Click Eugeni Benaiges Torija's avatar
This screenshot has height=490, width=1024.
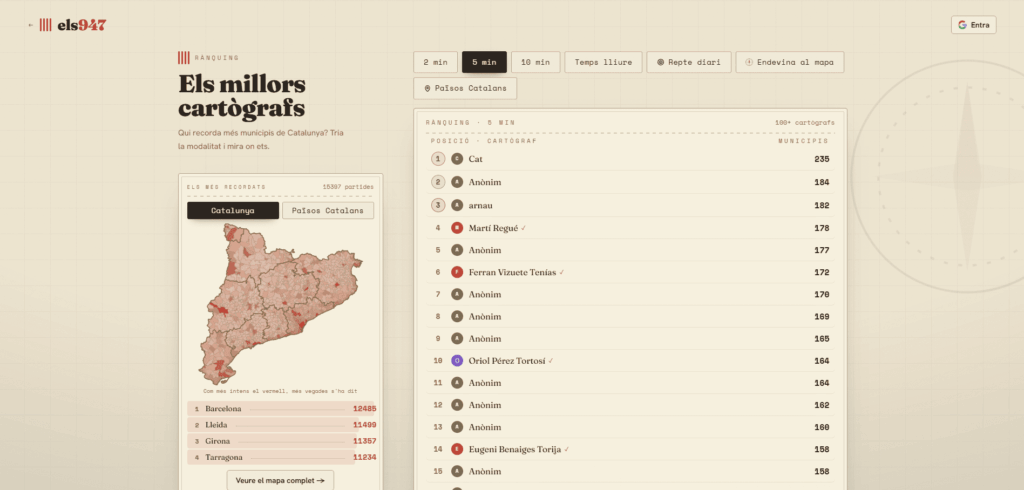[x=457, y=449]
